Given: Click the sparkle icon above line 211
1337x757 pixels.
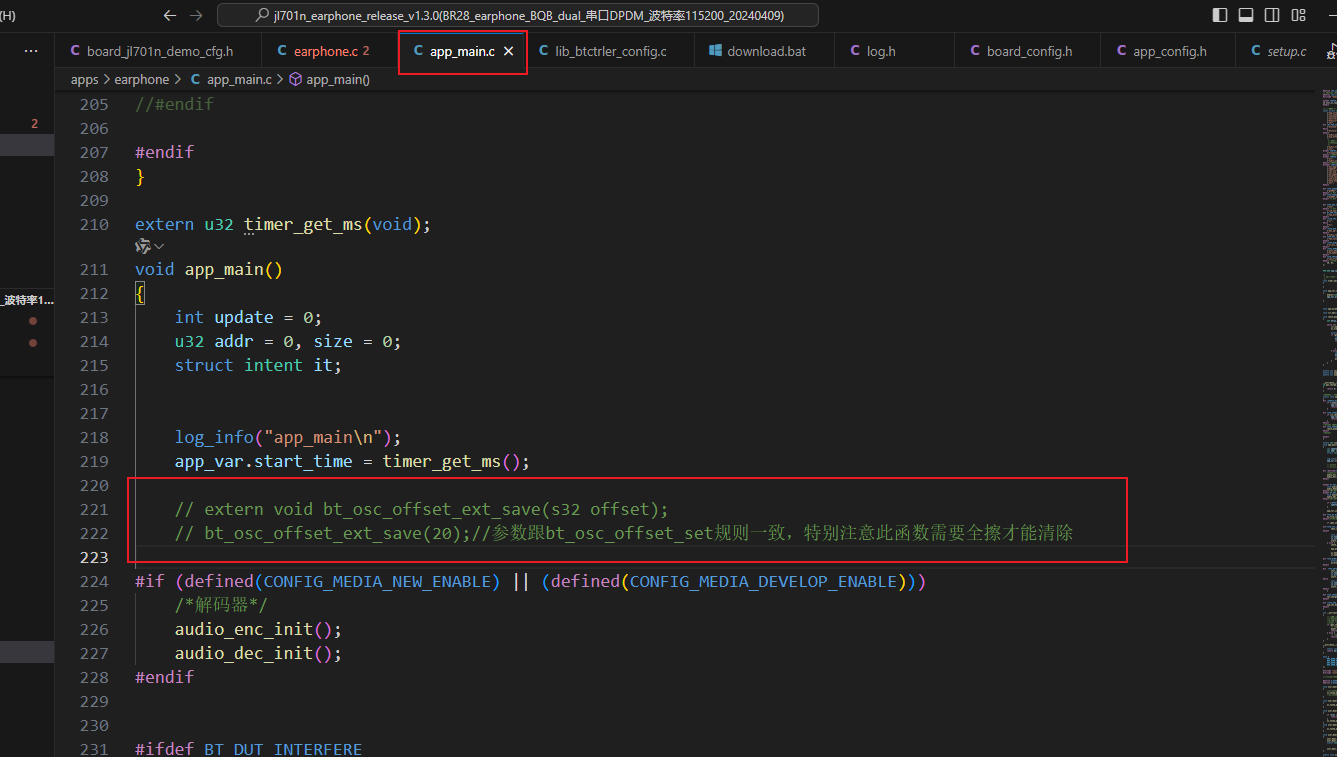Looking at the screenshot, I should (x=143, y=246).
